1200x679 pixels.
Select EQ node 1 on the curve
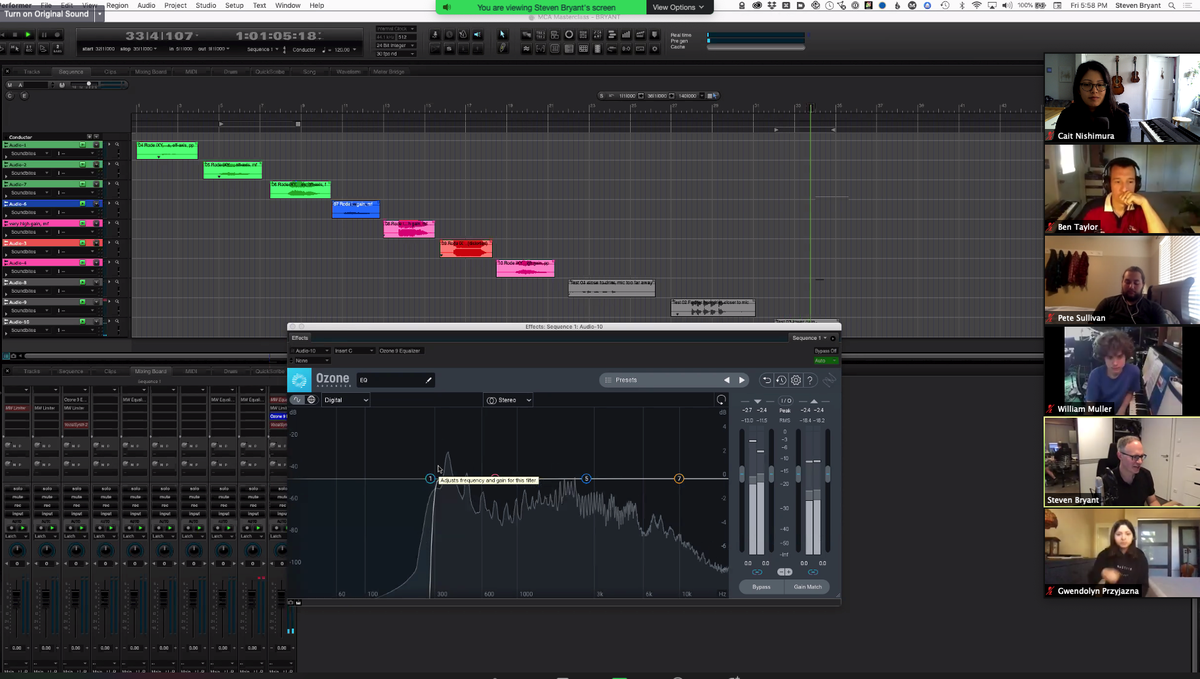point(431,479)
